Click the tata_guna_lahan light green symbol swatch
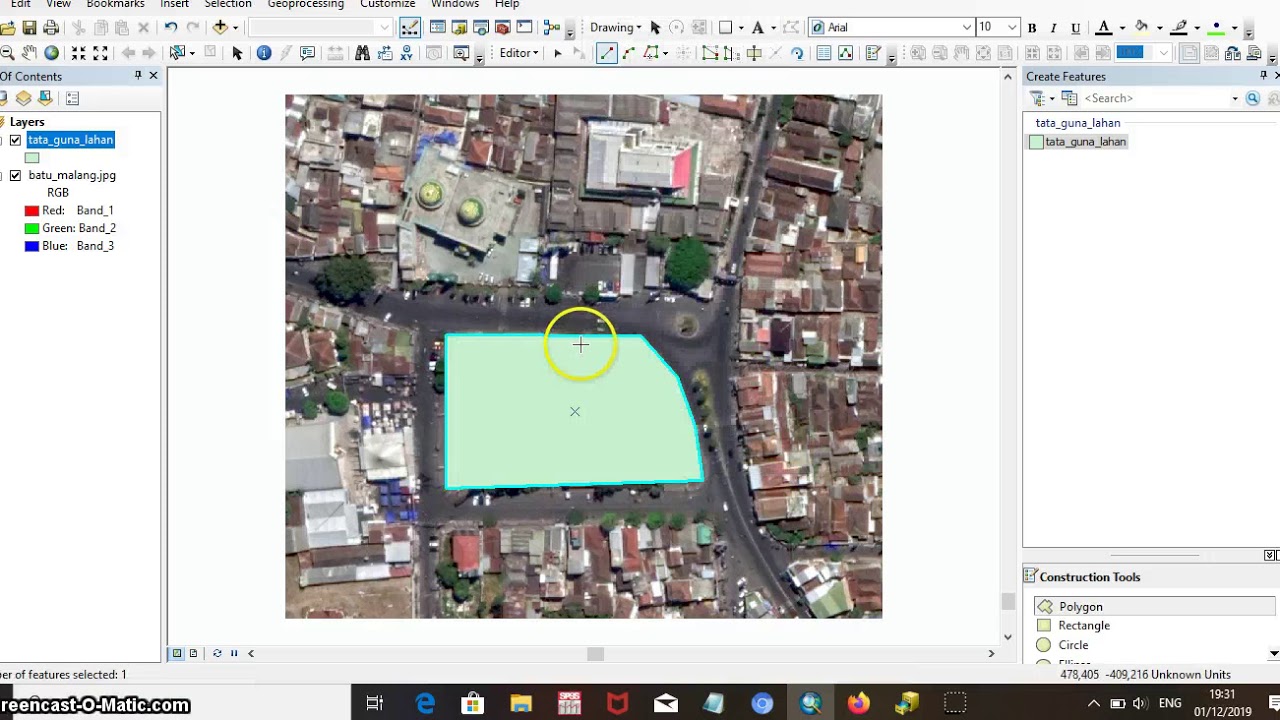This screenshot has height=720, width=1280. pyautogui.click(x=32, y=158)
